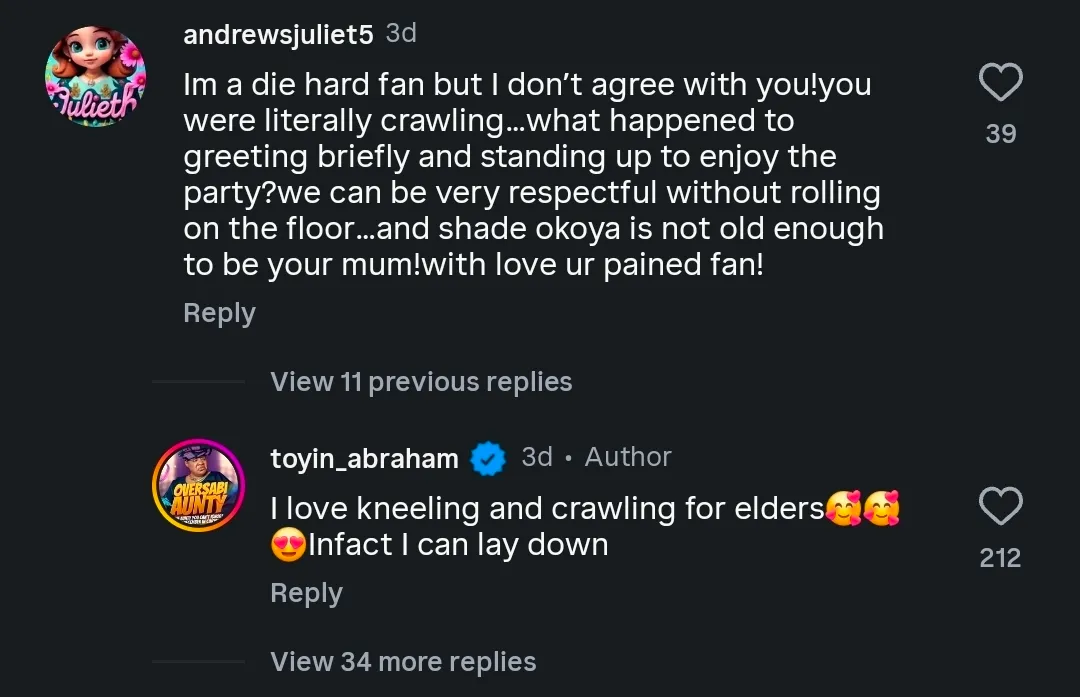
Task: Click the smiling hearts emojis after 'elders'
Action: pyautogui.click(x=862, y=509)
